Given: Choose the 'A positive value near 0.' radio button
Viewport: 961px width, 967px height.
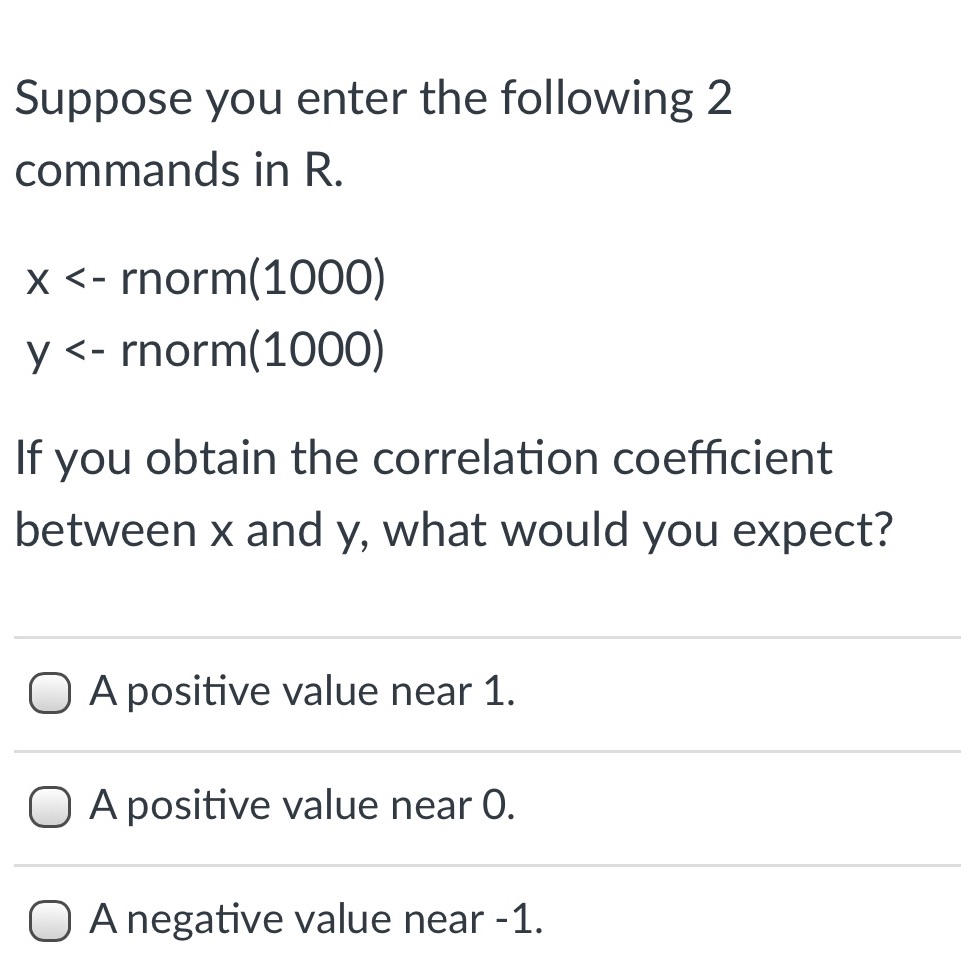Looking at the screenshot, I should point(48,806).
